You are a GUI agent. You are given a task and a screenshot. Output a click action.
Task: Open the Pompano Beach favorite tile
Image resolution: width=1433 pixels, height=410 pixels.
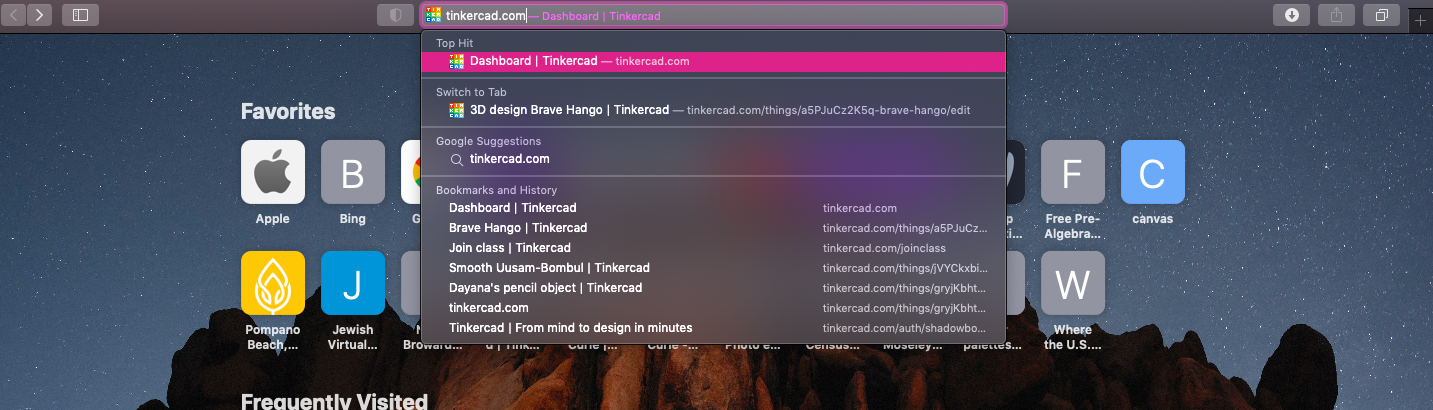(273, 283)
